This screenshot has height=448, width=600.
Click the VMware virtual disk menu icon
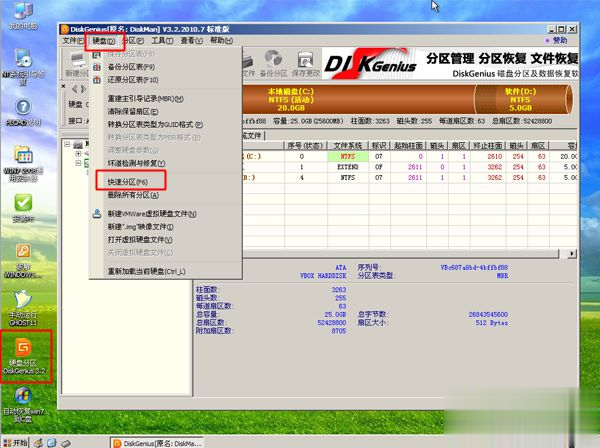point(97,213)
